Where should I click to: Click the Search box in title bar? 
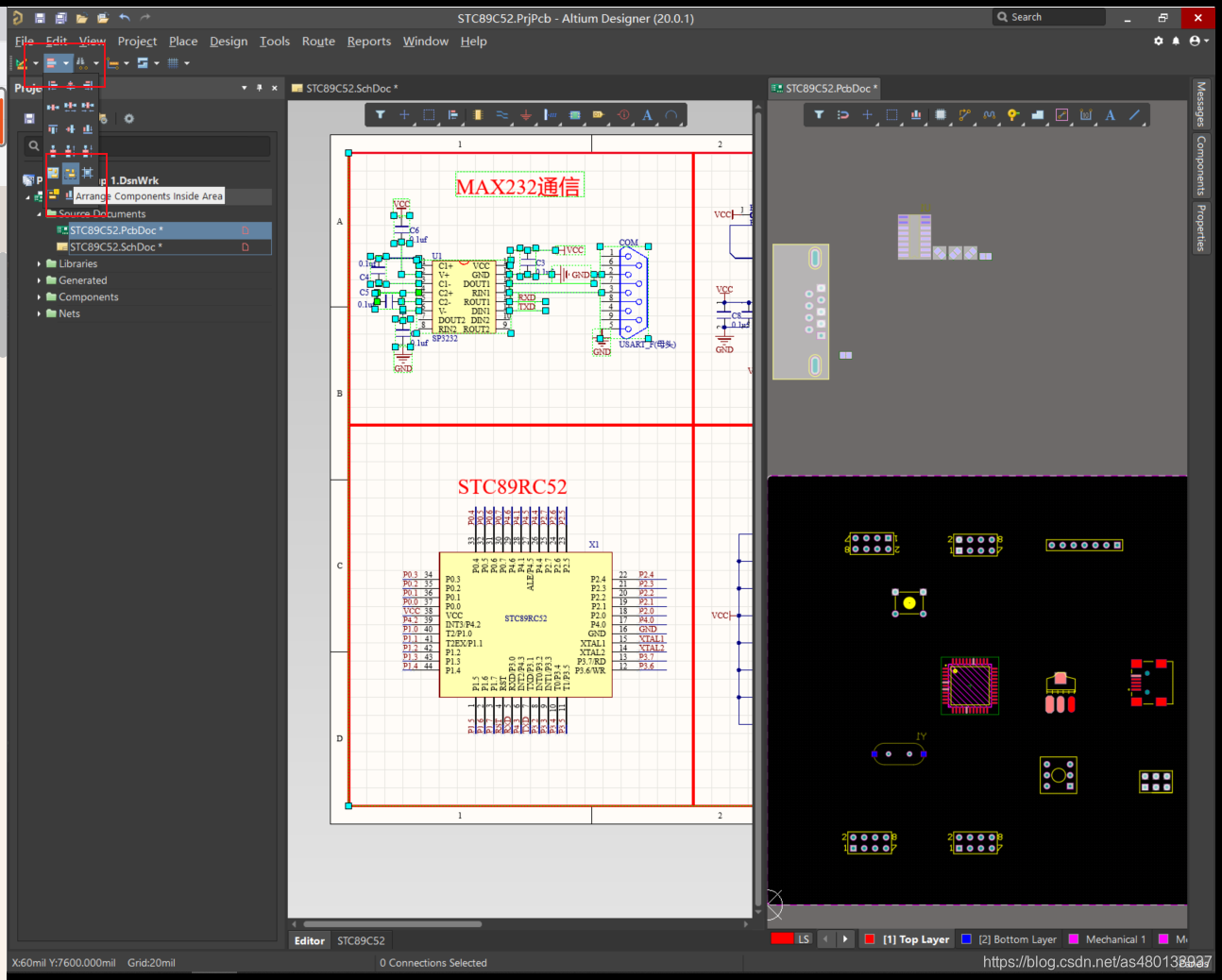(x=1049, y=17)
